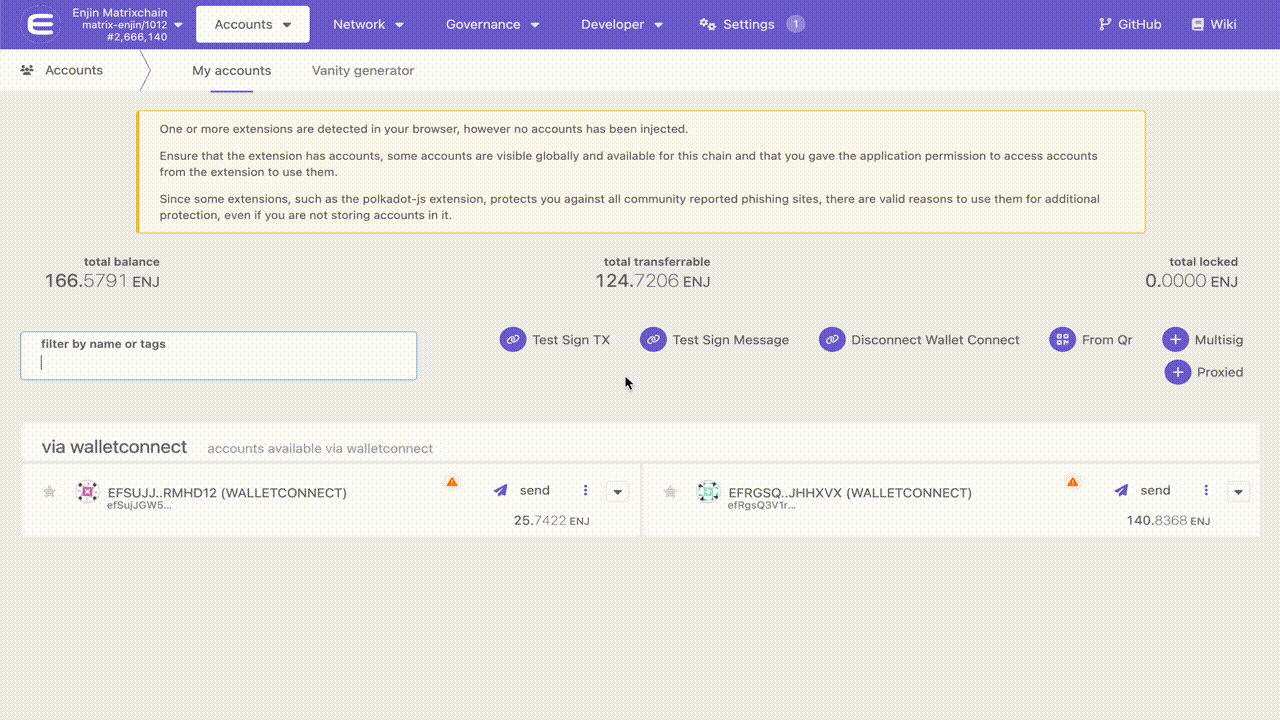Click the Settings gear icon
This screenshot has height=720, width=1280.
point(707,24)
